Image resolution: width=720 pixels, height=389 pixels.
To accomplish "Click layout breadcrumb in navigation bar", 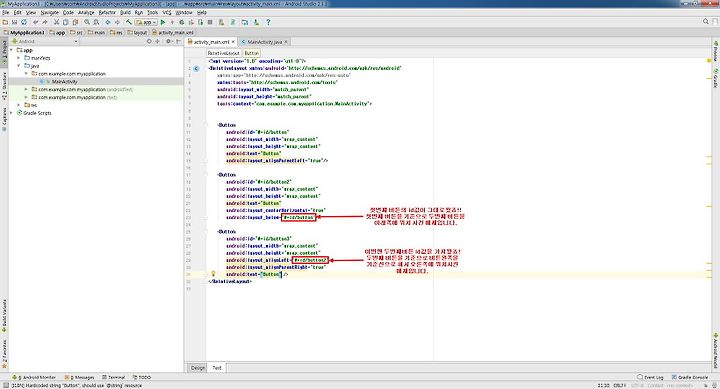I will click(x=137, y=33).
